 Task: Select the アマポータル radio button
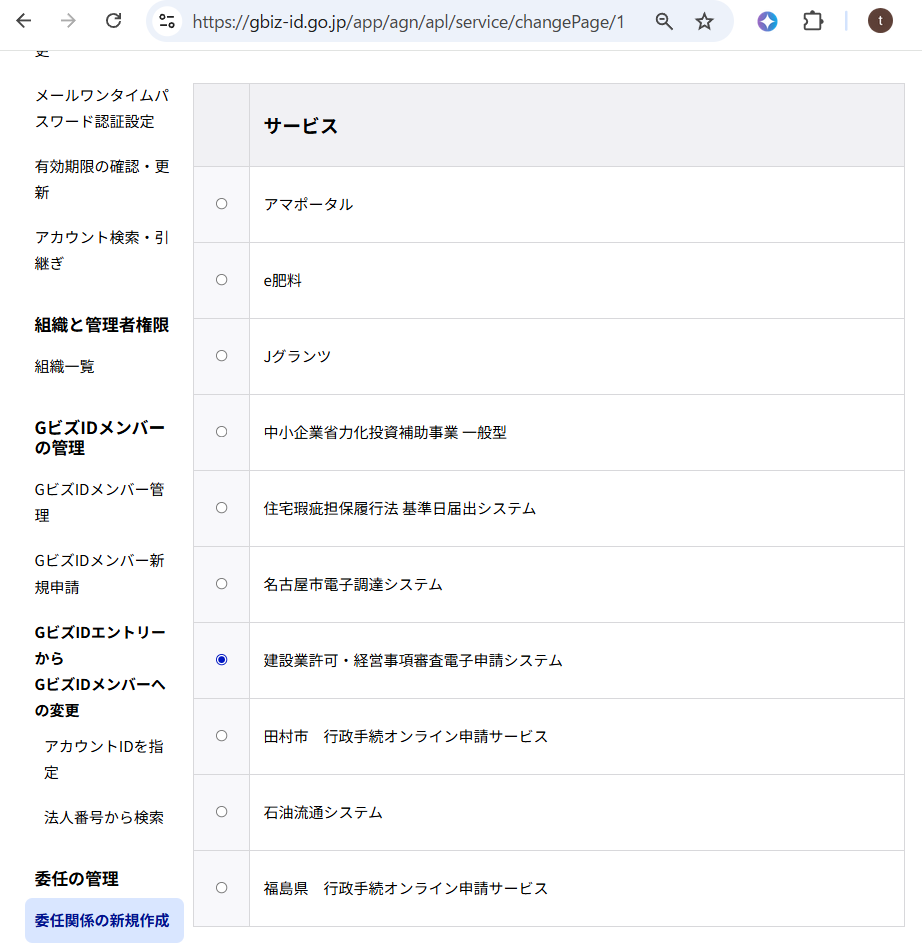pyautogui.click(x=221, y=204)
